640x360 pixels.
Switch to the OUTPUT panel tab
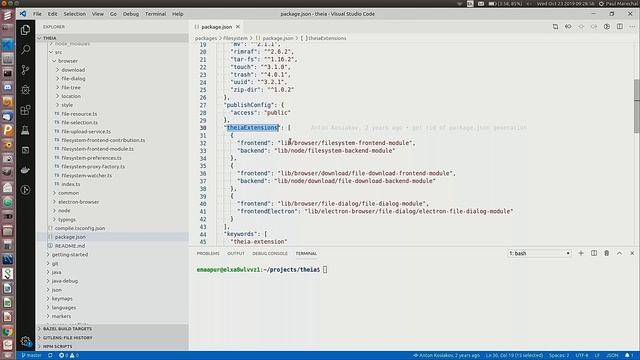coord(236,253)
